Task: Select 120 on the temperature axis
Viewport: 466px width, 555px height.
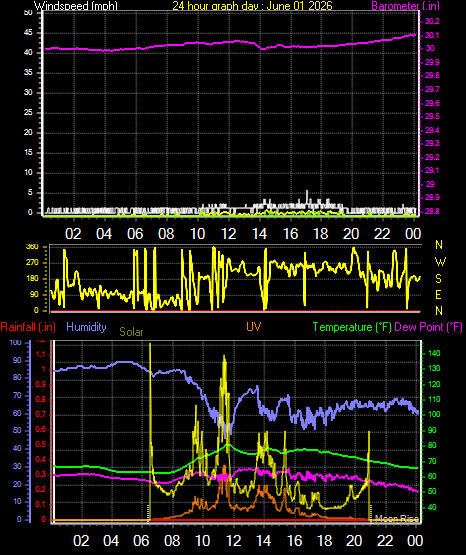Action: click(x=434, y=384)
